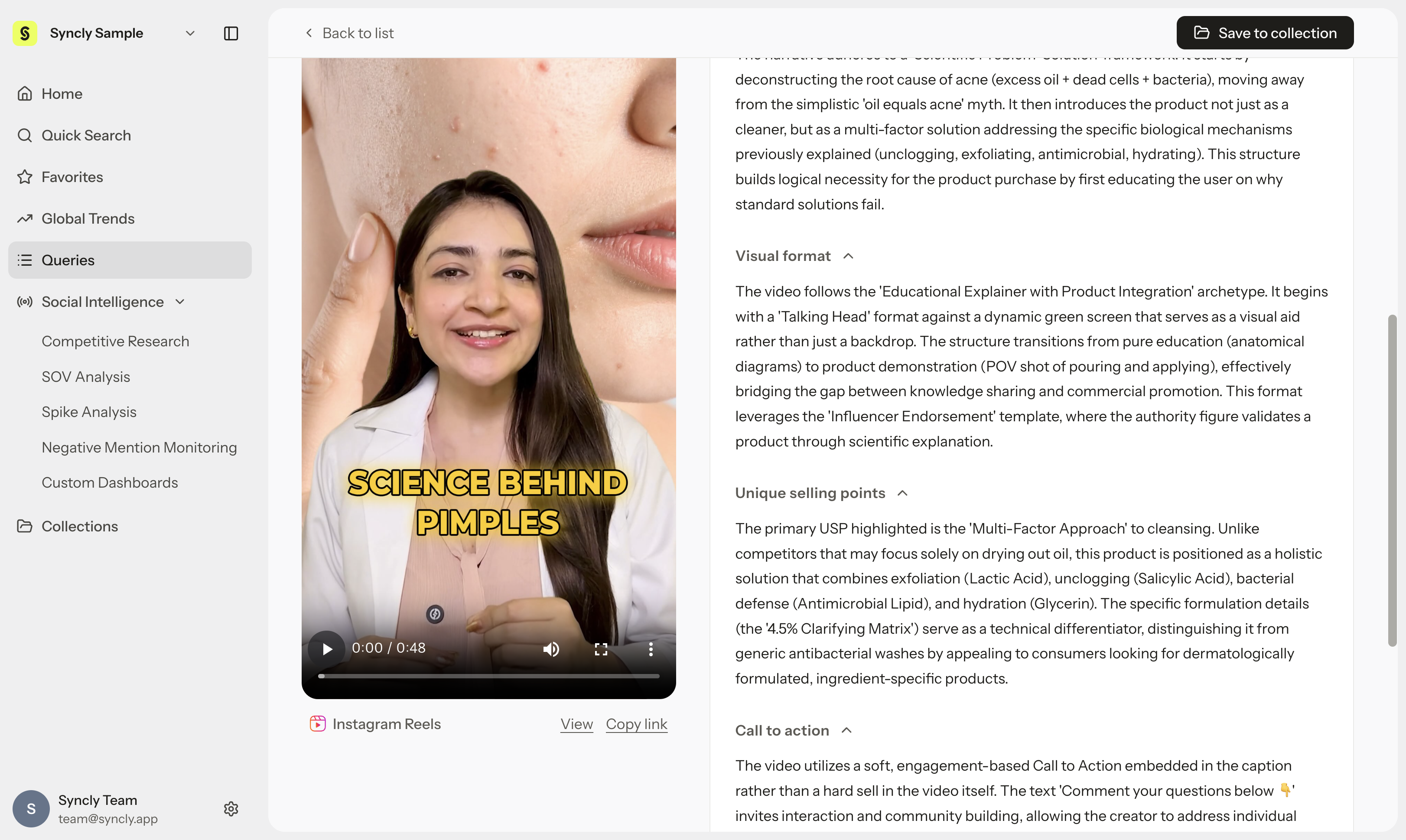This screenshot has width=1406, height=840.
Task: Select Queries in sidebar
Action: (130, 260)
